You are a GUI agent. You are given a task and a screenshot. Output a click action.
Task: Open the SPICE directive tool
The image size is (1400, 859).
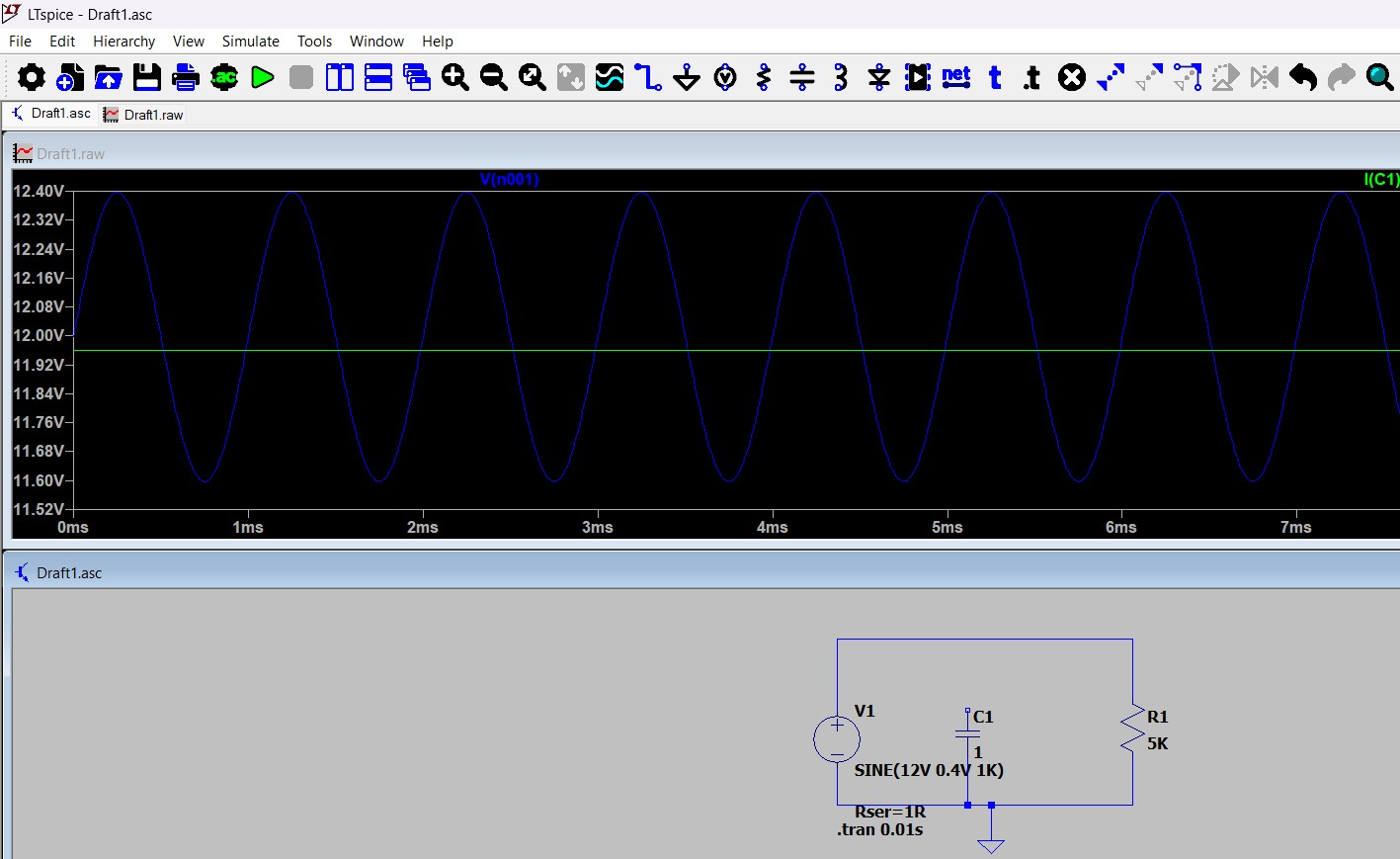pyautogui.click(x=1032, y=77)
